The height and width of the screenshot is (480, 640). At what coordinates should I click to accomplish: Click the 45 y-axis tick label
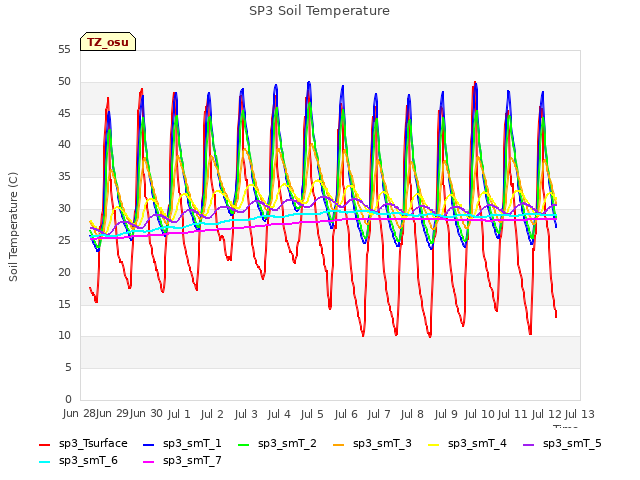(64, 113)
